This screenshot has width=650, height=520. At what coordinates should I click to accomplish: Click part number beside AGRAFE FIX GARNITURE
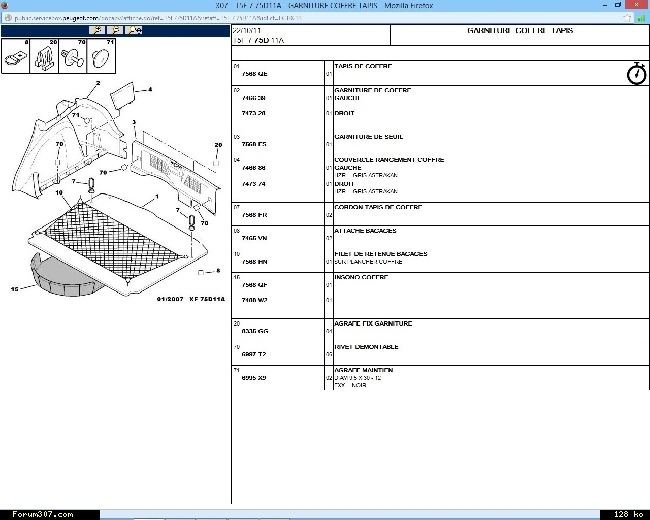tap(255, 331)
